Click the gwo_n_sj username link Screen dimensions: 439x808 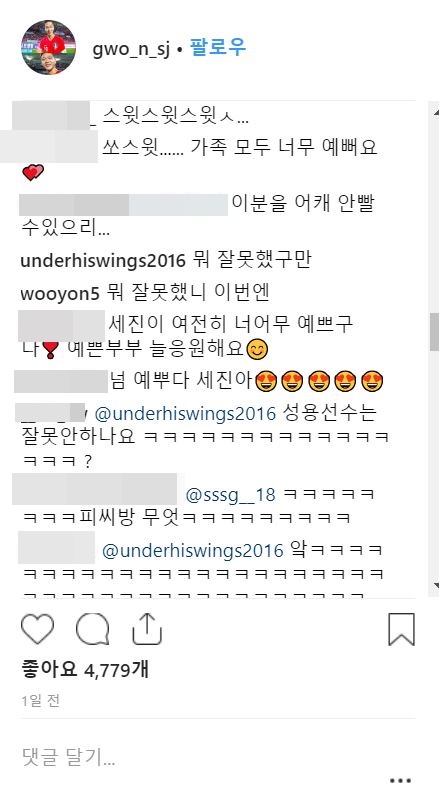coord(131,49)
